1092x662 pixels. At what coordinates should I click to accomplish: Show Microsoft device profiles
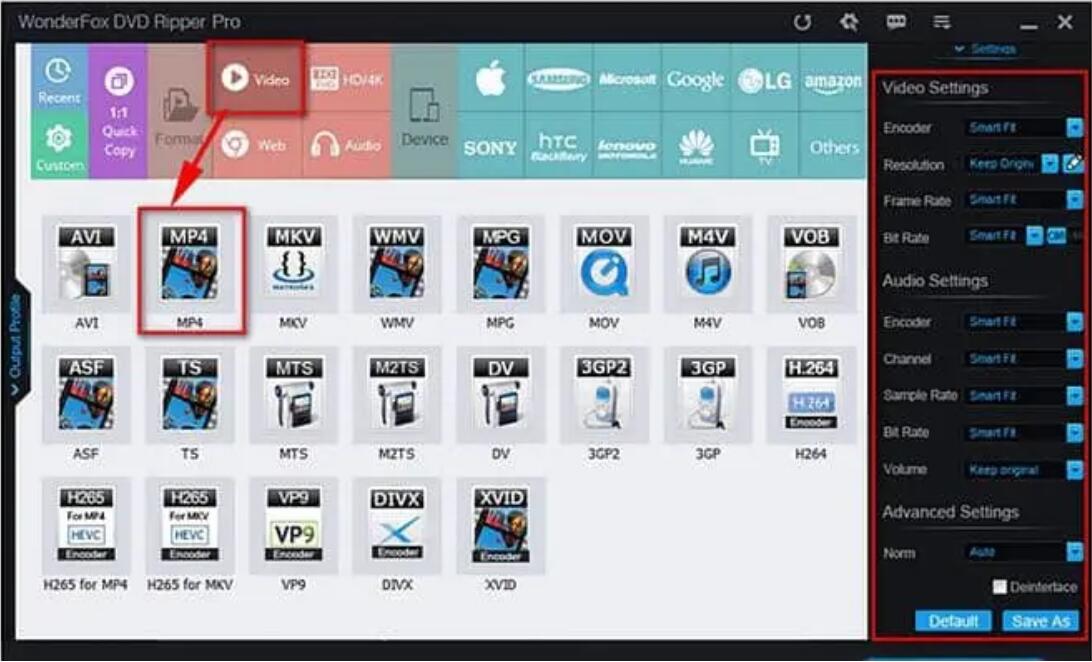tap(627, 79)
